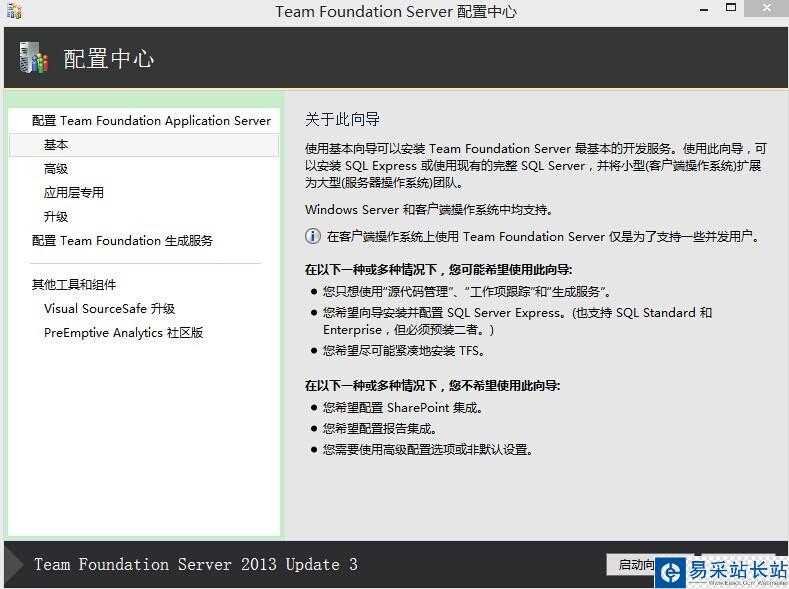Open Visual SourceSafe 升级 item

click(109, 309)
